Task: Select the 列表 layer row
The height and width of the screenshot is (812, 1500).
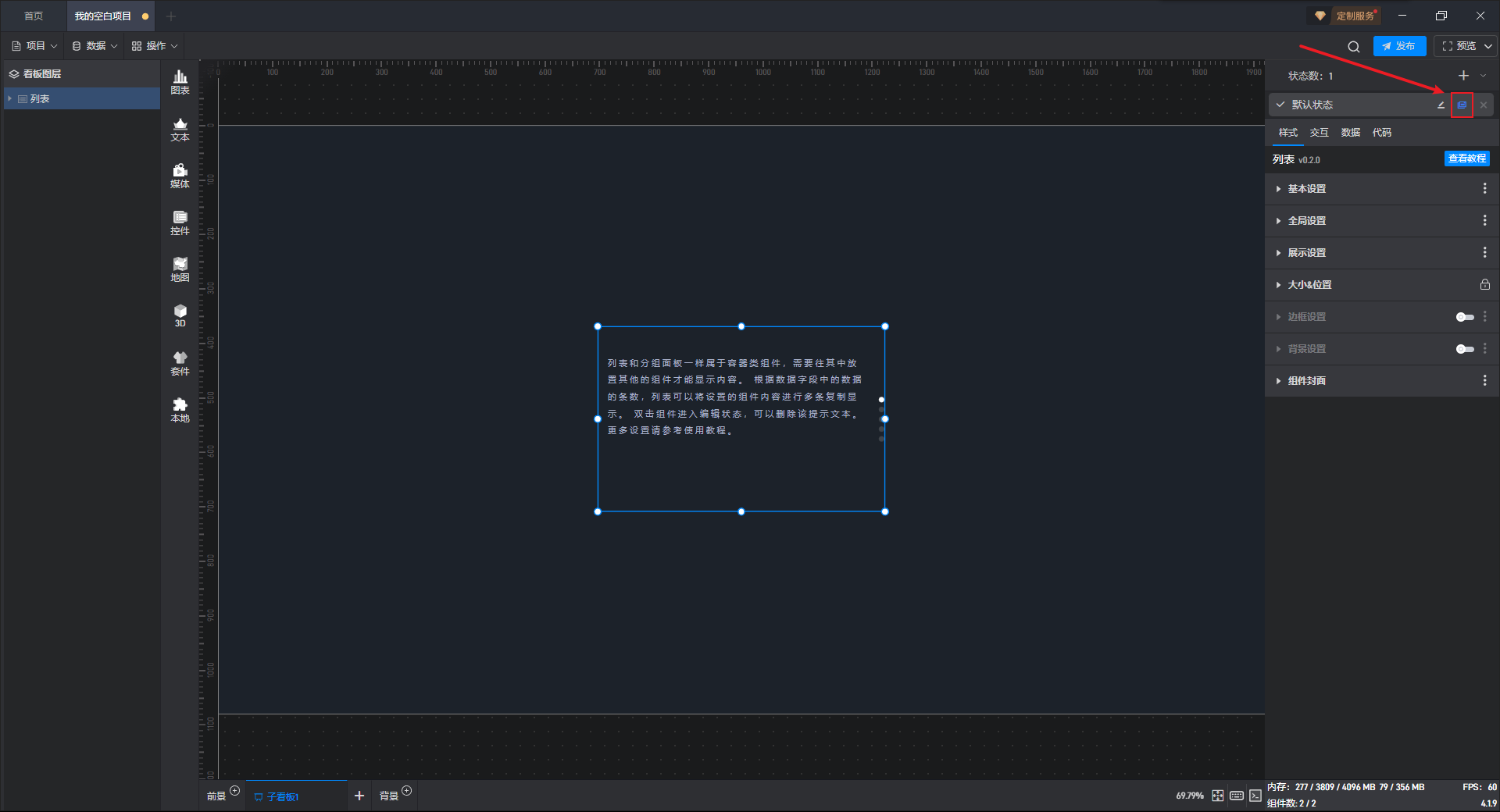Action: point(81,98)
